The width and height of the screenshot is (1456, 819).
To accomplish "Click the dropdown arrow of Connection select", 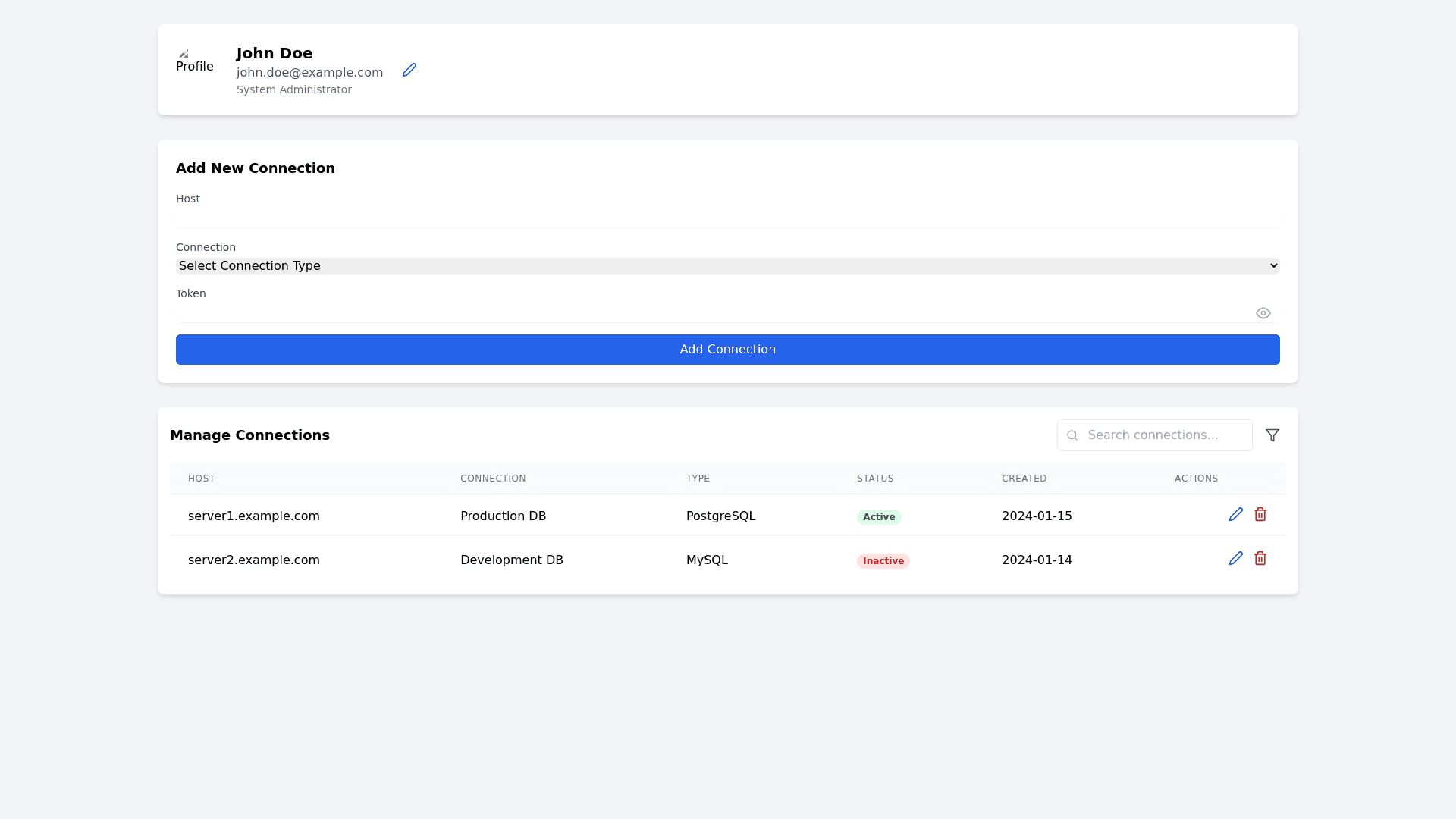I will (1273, 266).
